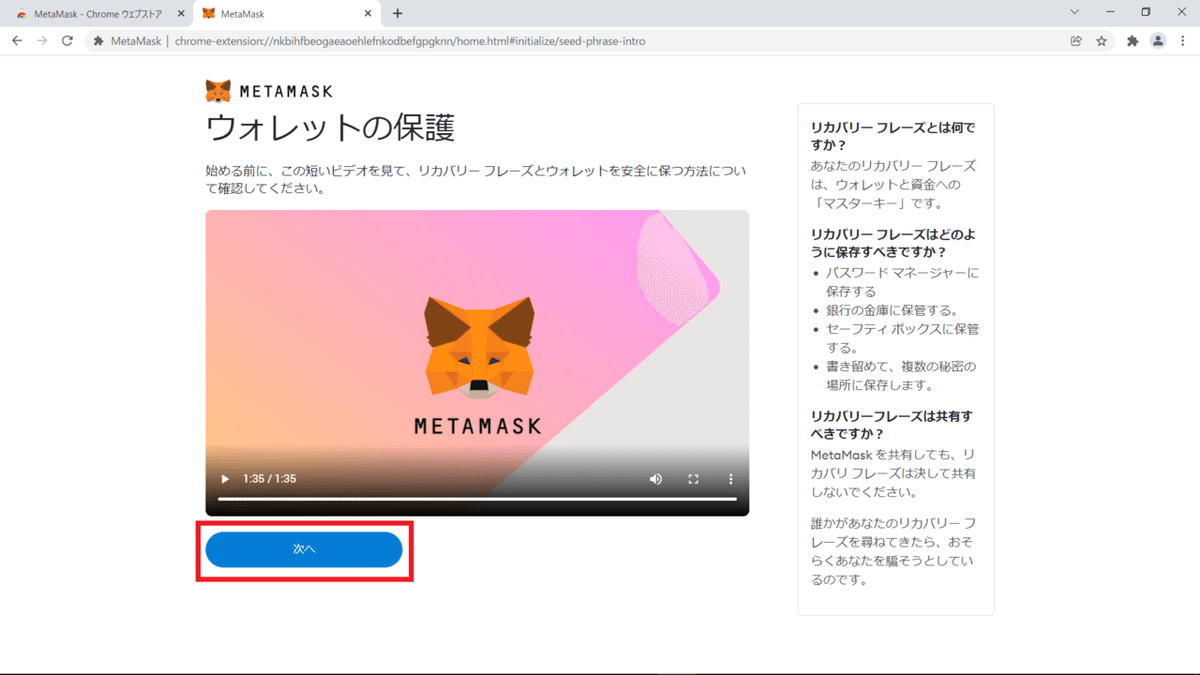Open the Extensions puzzle menu in the toolbar
1200x675 pixels.
tap(1133, 41)
